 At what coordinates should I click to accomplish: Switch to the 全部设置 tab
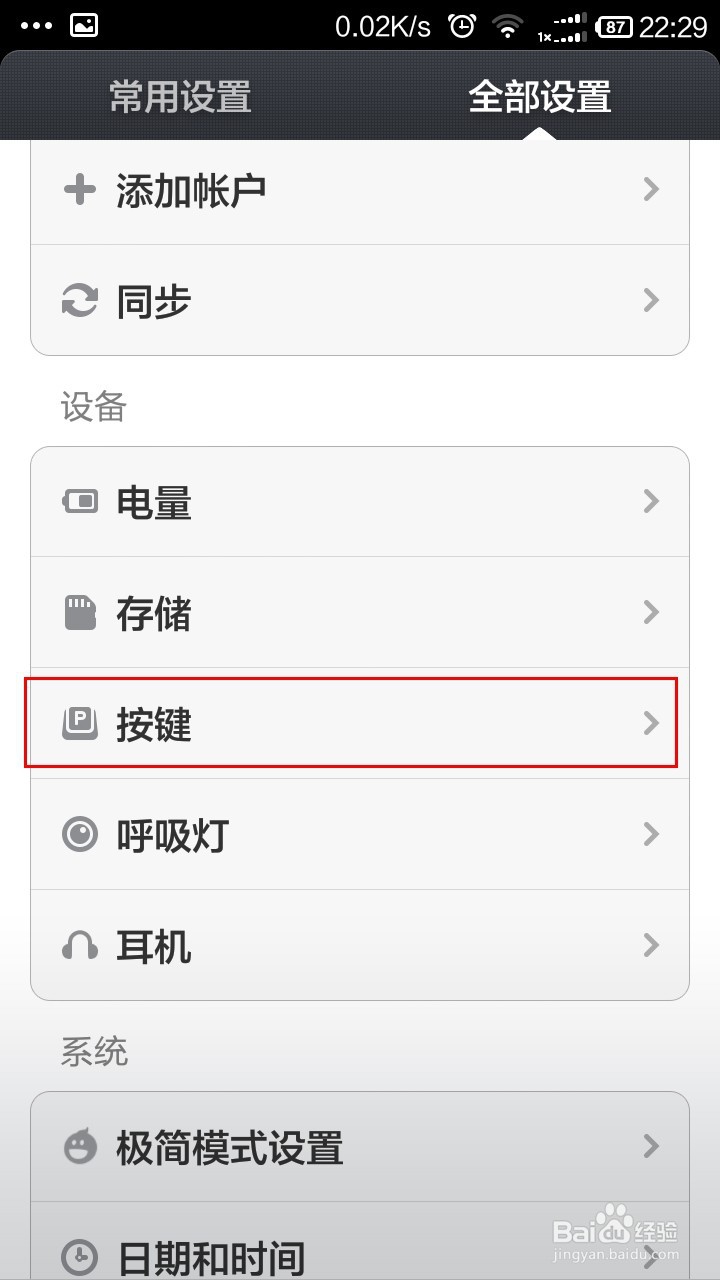pyautogui.click(x=540, y=97)
